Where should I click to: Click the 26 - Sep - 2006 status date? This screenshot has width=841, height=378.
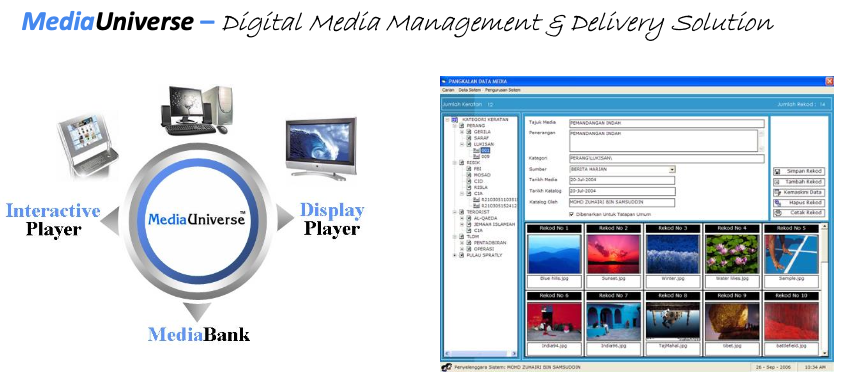click(x=773, y=367)
